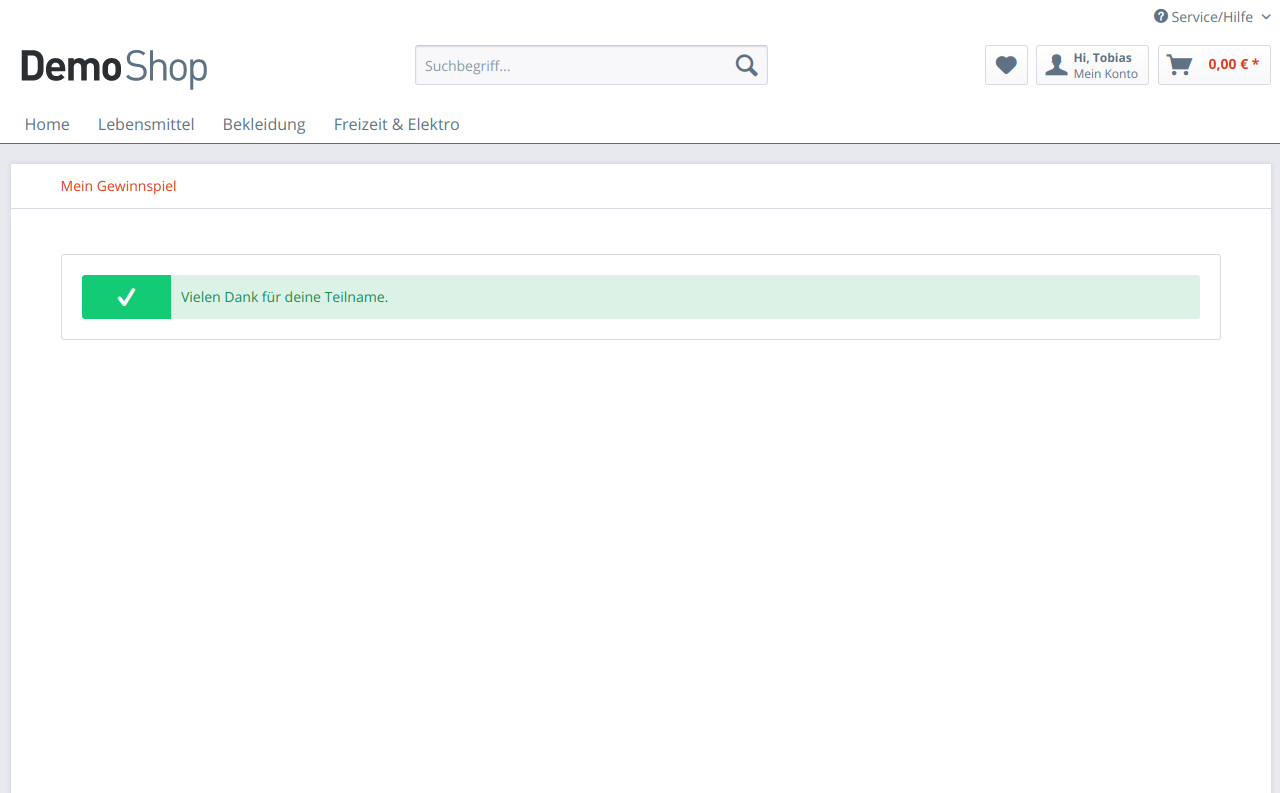
Task: Click the Vielen Dank für deine Teilname message
Action: point(284,297)
